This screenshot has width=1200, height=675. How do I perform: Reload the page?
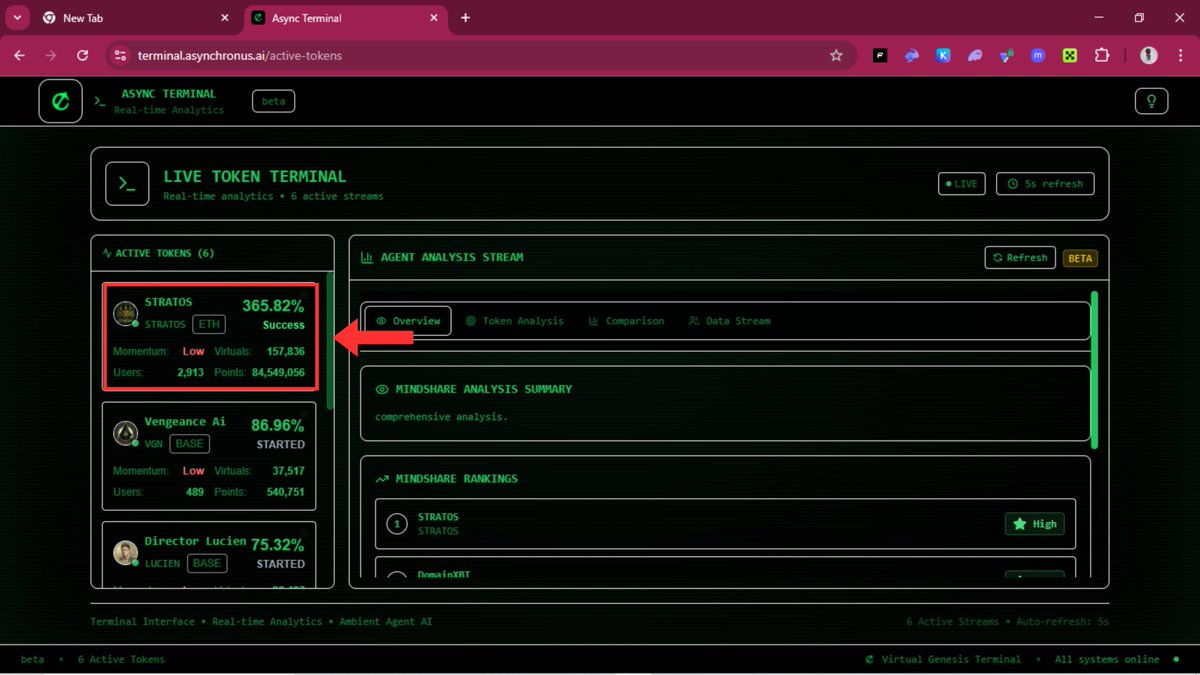pyautogui.click(x=83, y=56)
